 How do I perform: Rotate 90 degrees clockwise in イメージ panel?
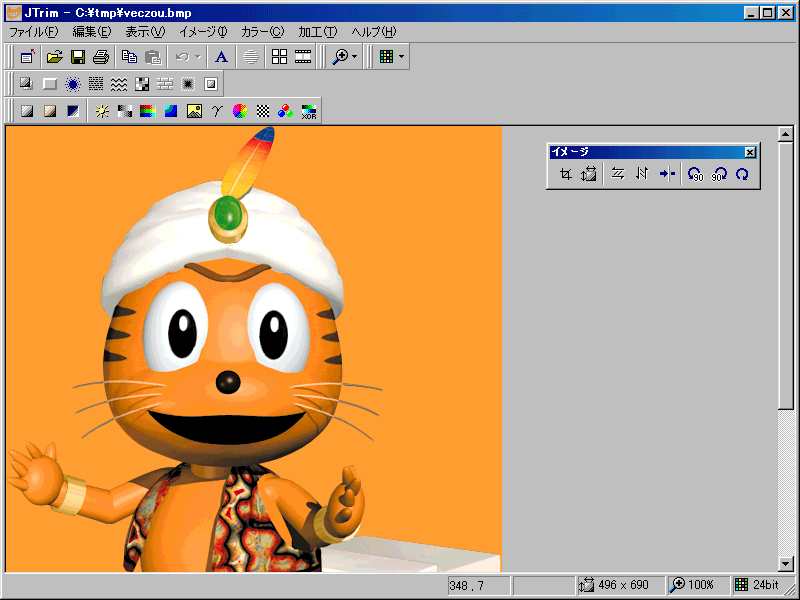coord(719,174)
